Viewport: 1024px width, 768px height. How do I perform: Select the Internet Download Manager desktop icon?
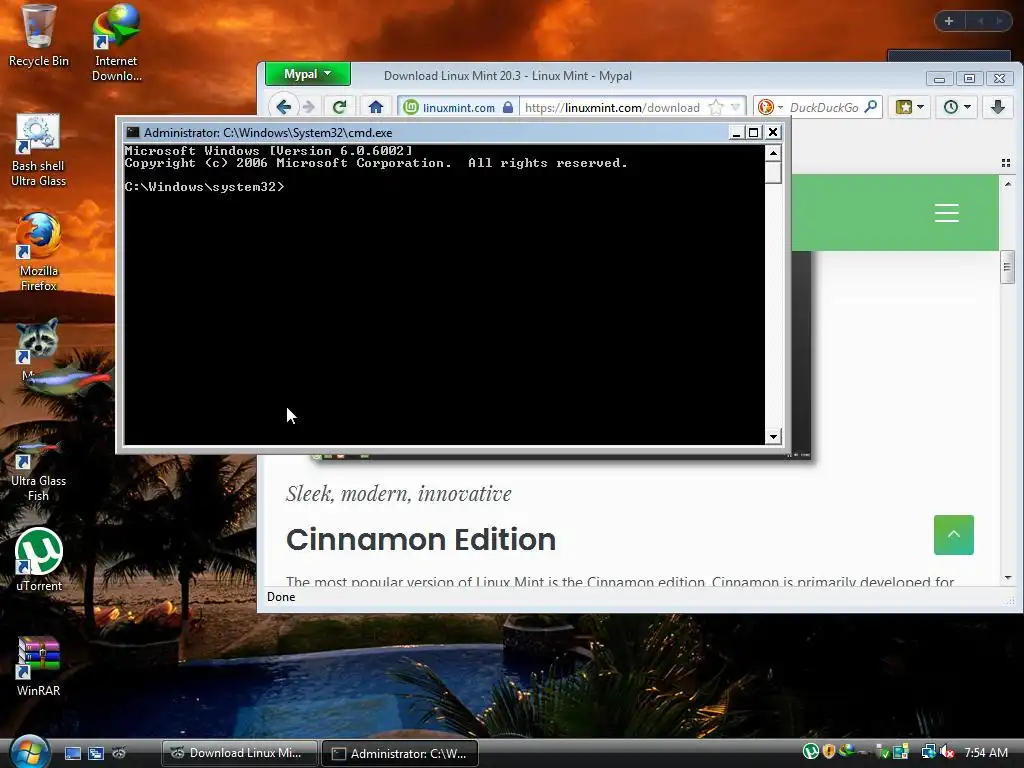click(116, 43)
